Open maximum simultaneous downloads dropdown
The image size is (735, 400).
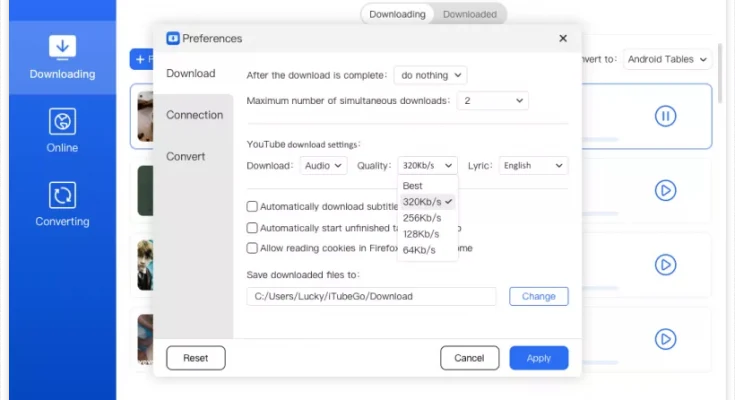[x=493, y=101]
